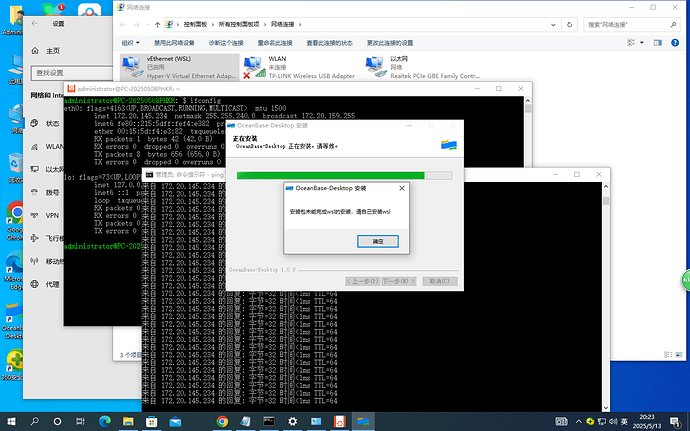Open Task View on the taskbar
The image size is (690, 431).
pos(80,422)
